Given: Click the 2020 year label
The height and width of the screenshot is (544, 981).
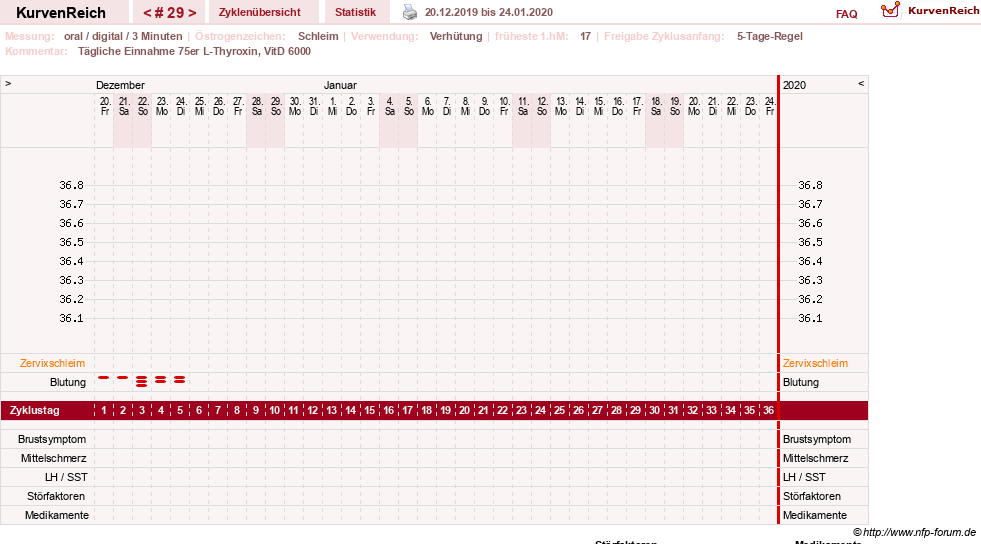Looking at the screenshot, I should coord(795,85).
